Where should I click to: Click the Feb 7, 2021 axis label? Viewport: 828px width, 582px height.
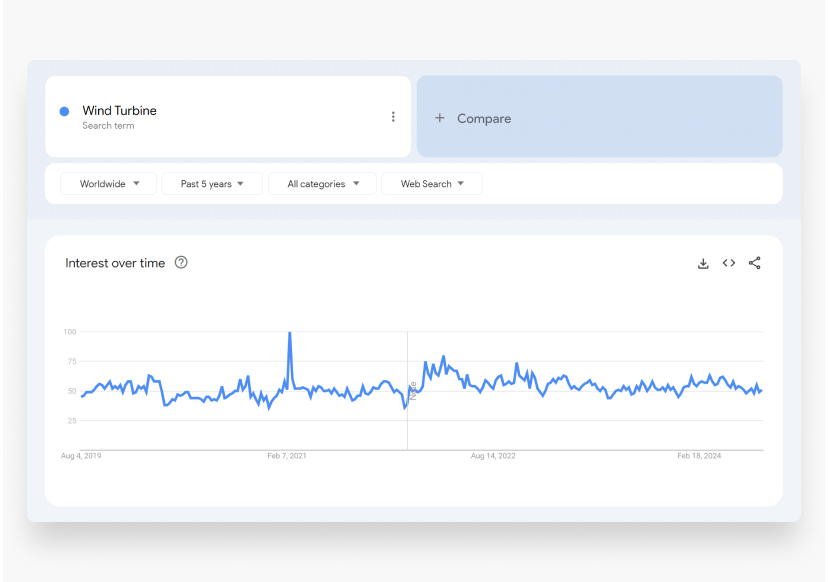tap(286, 456)
